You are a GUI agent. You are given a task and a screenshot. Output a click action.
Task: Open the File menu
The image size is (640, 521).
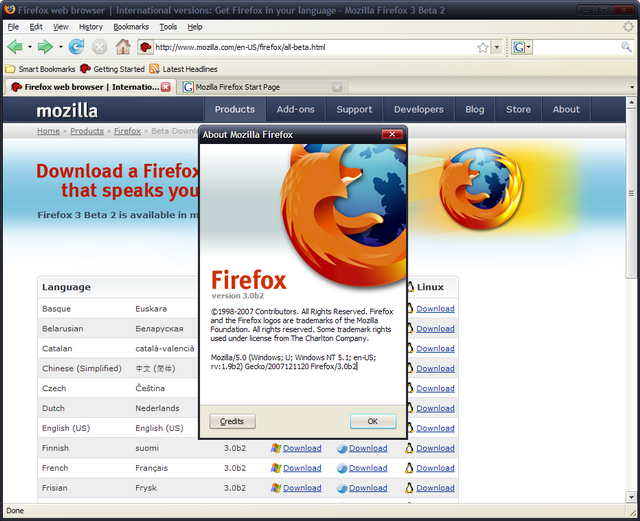pos(13,27)
